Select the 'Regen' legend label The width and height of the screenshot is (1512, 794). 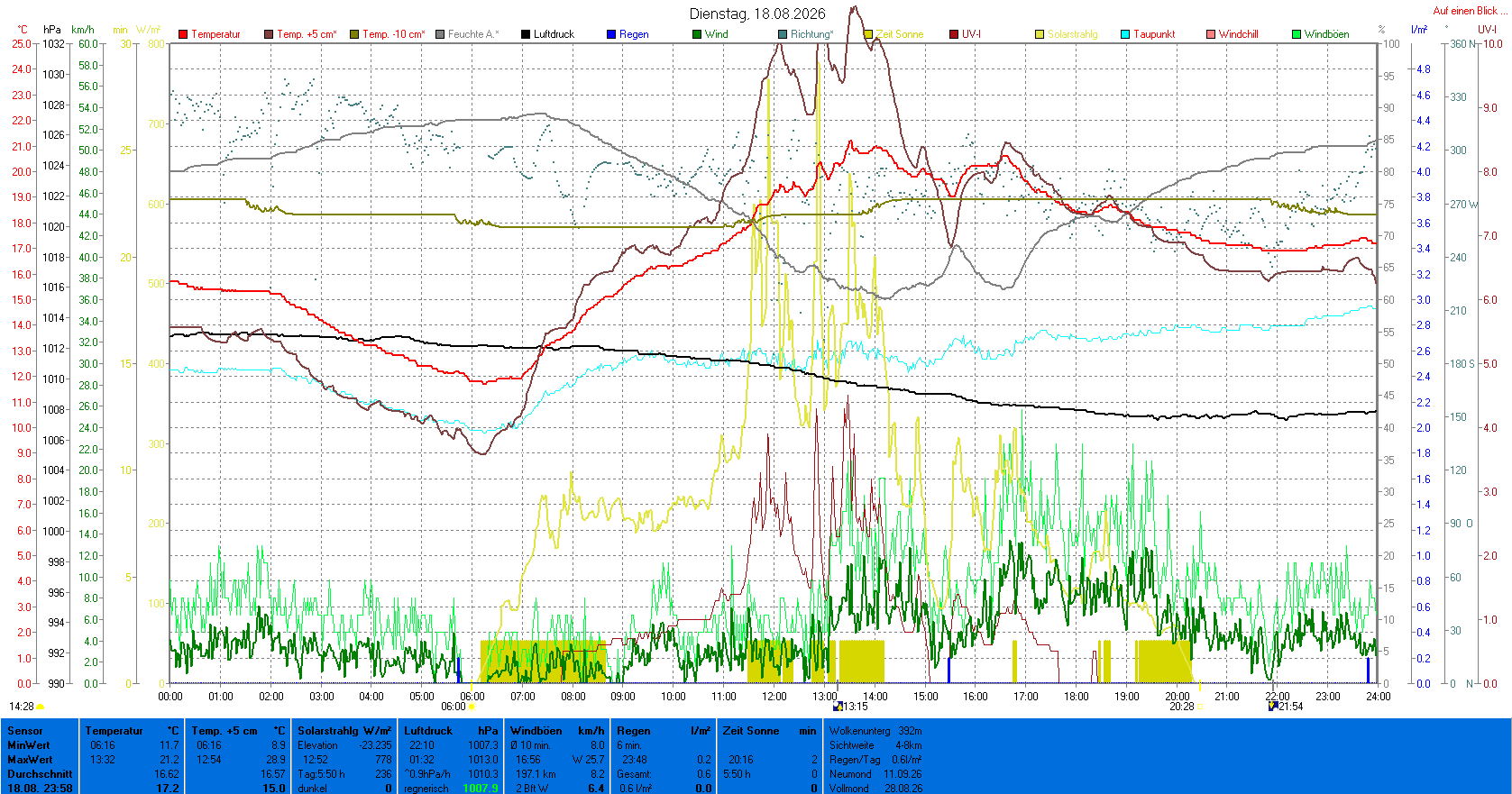click(634, 34)
